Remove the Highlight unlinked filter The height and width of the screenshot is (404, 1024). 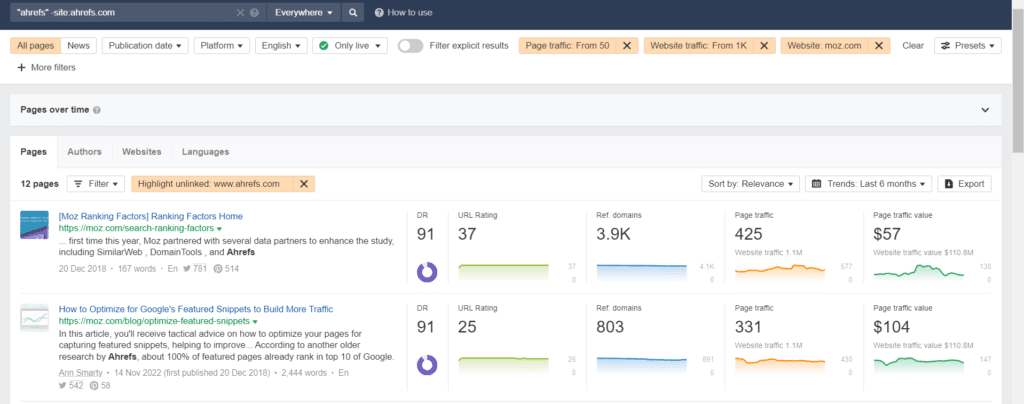(x=304, y=184)
